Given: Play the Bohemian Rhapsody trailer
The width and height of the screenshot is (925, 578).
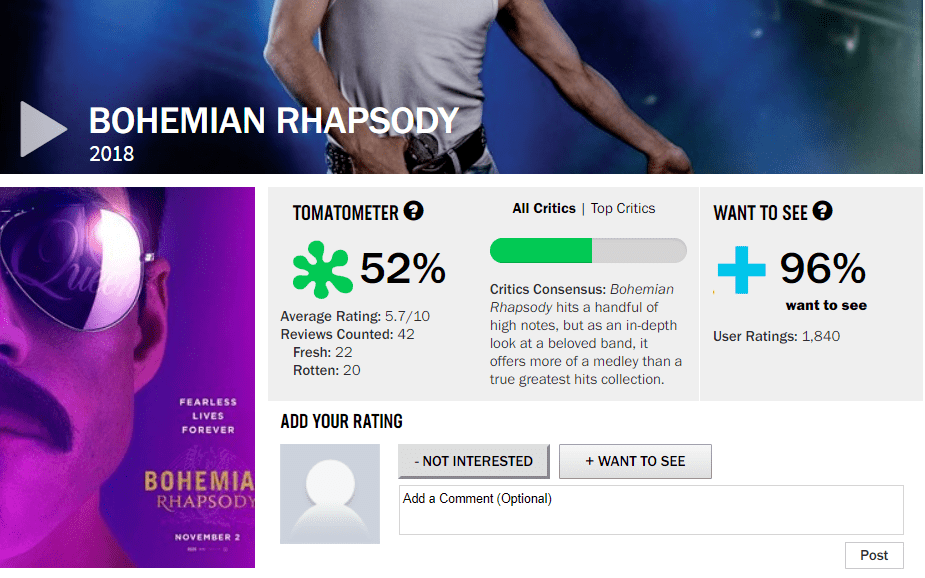Looking at the screenshot, I should tap(42, 128).
